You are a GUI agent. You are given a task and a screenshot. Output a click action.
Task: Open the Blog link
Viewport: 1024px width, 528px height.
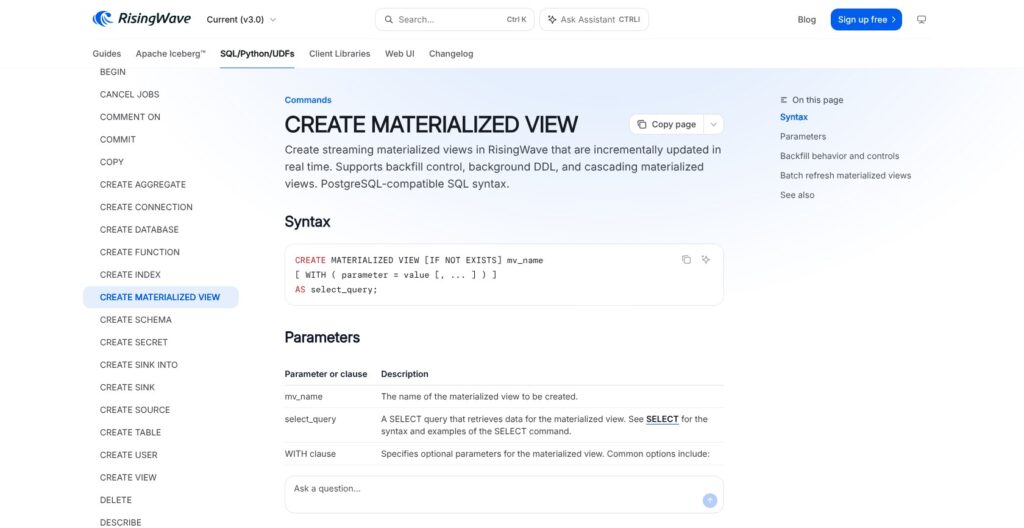click(x=807, y=20)
